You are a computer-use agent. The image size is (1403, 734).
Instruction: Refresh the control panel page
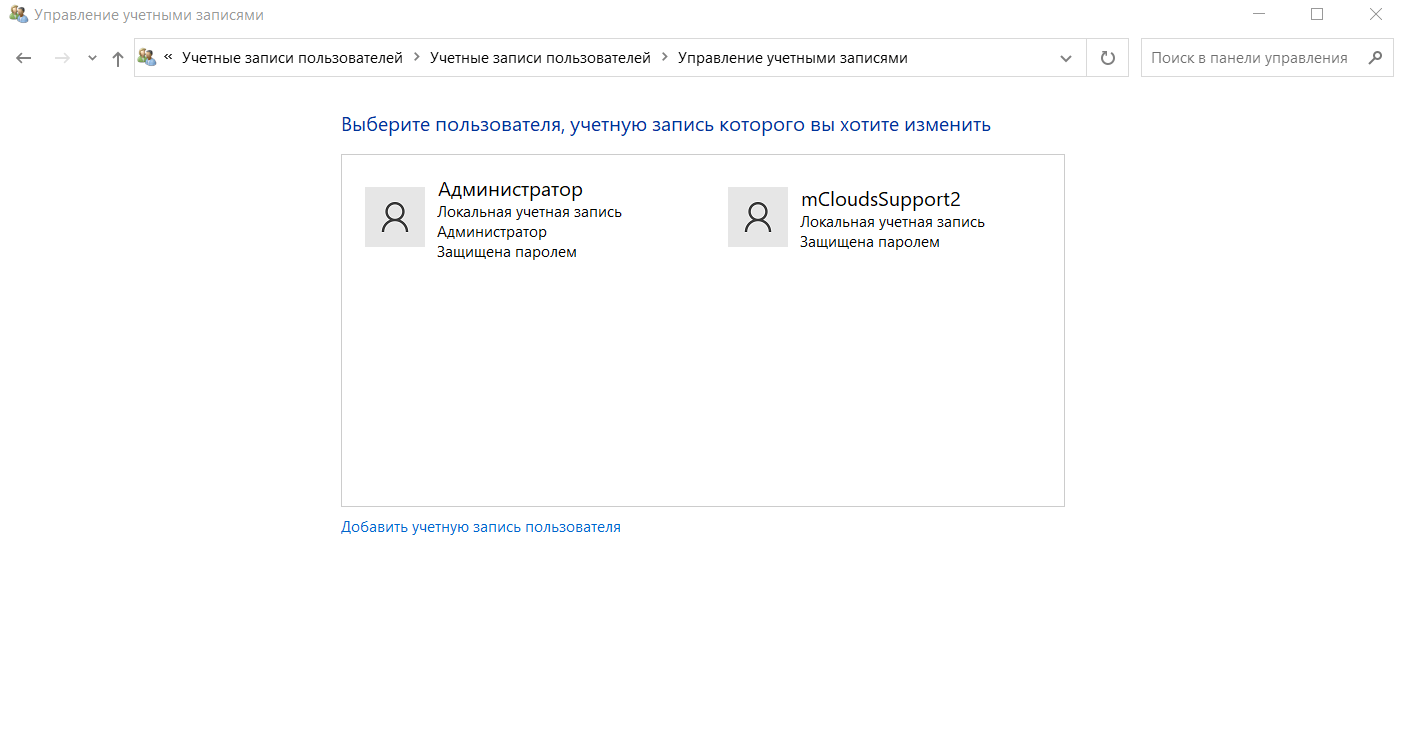[1107, 58]
